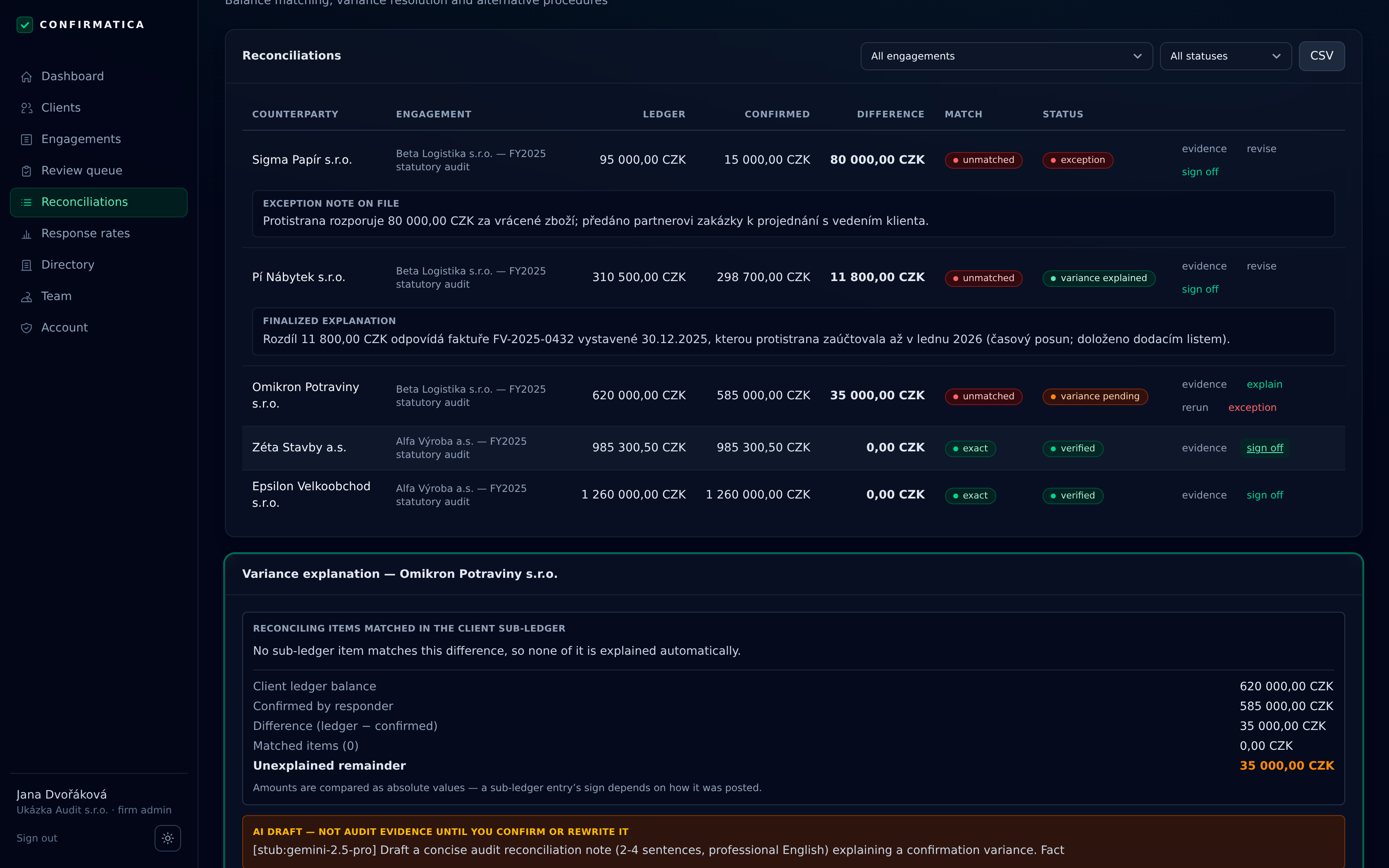
Task: Click the 1 260 000,00 CZK ledger amount
Action: 633,495
